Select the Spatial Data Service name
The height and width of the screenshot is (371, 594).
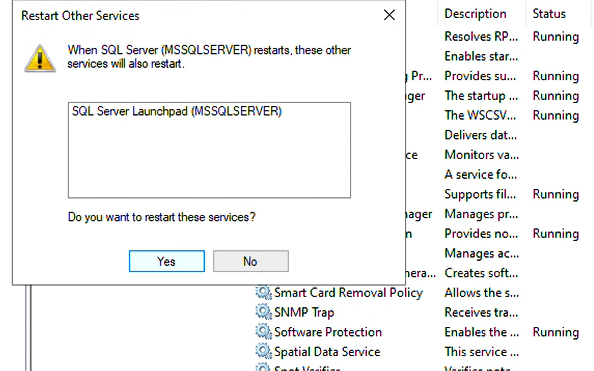tap(327, 352)
